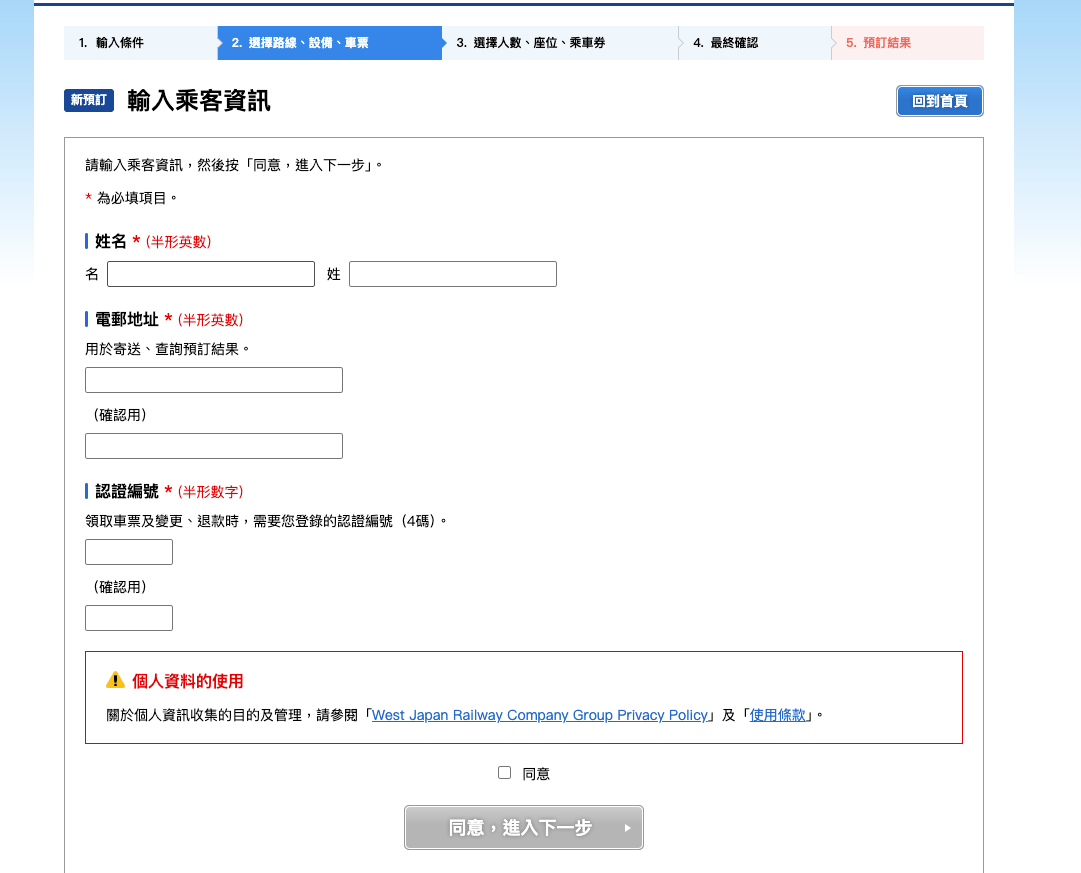The width and height of the screenshot is (1081, 873).
Task: Check the 同意 agreement checkbox
Action: tap(505, 772)
